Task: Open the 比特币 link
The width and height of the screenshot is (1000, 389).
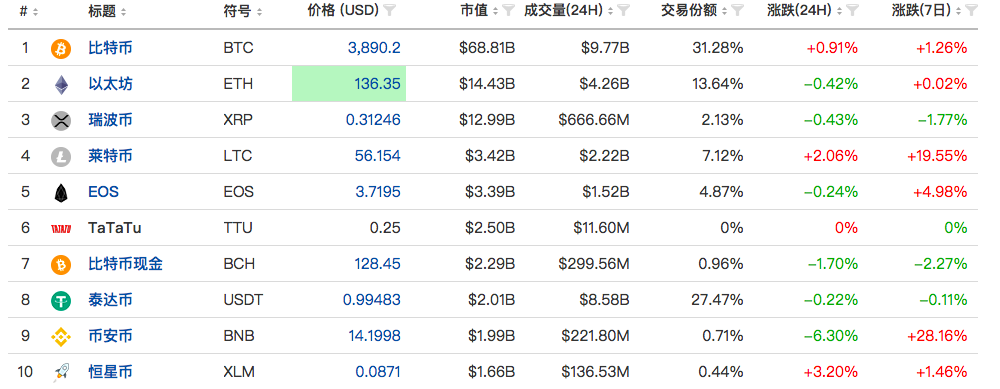Action: (x=110, y=48)
